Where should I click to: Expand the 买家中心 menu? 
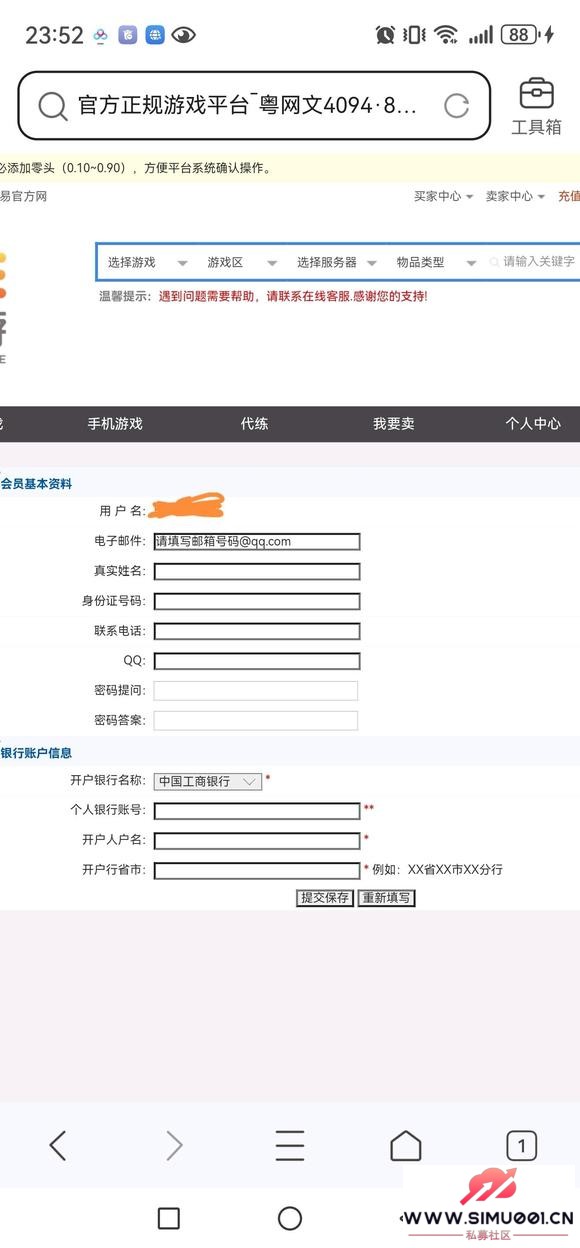pos(444,196)
